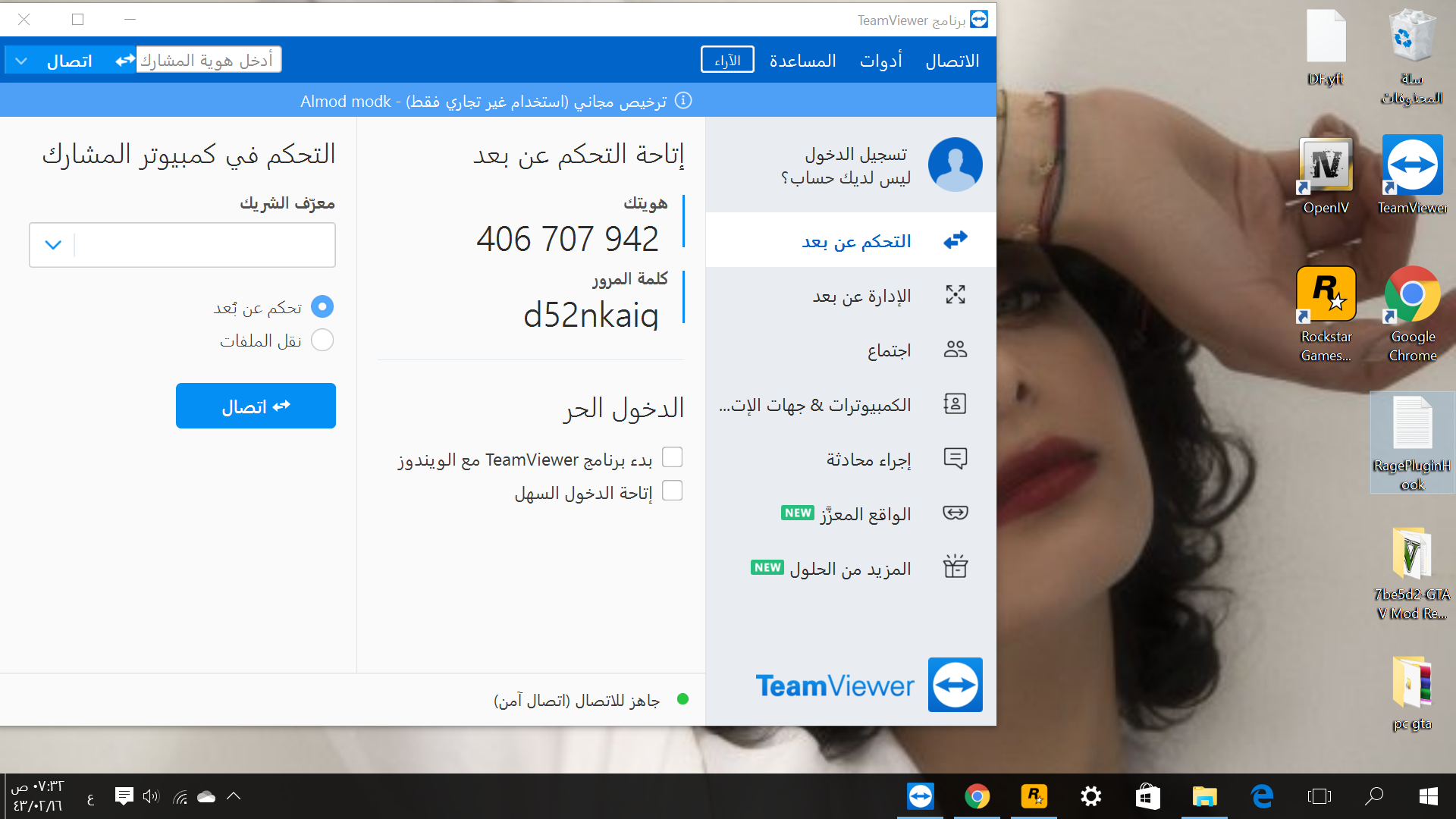Screen dimensions: 1456x819
Task: Open the Augmented Reality headset icon
Action: tap(955, 513)
